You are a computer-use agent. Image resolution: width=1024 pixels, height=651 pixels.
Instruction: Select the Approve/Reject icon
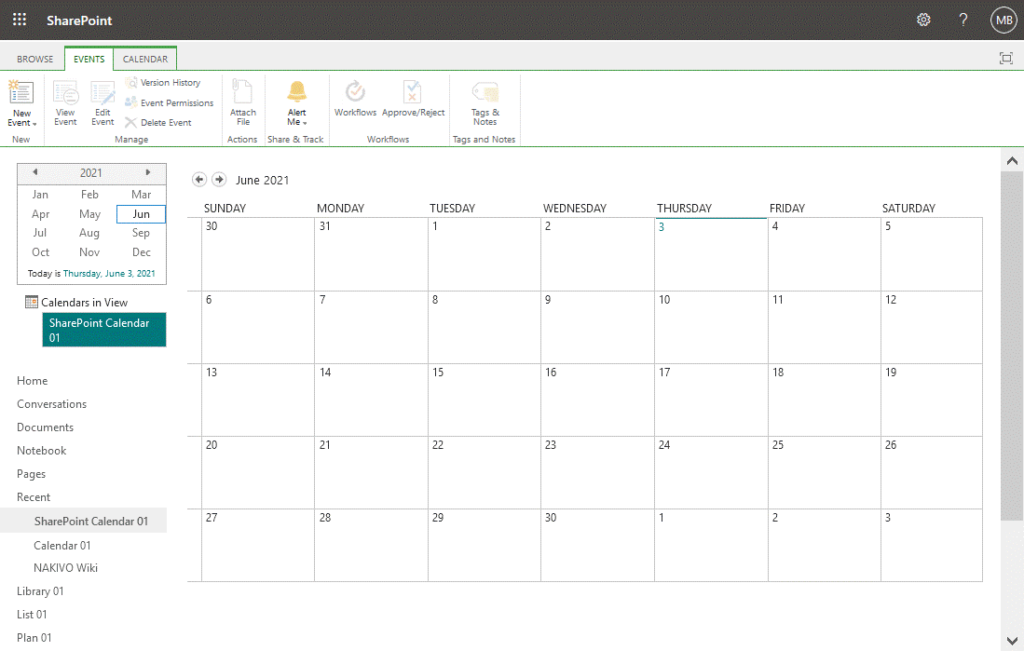412,100
